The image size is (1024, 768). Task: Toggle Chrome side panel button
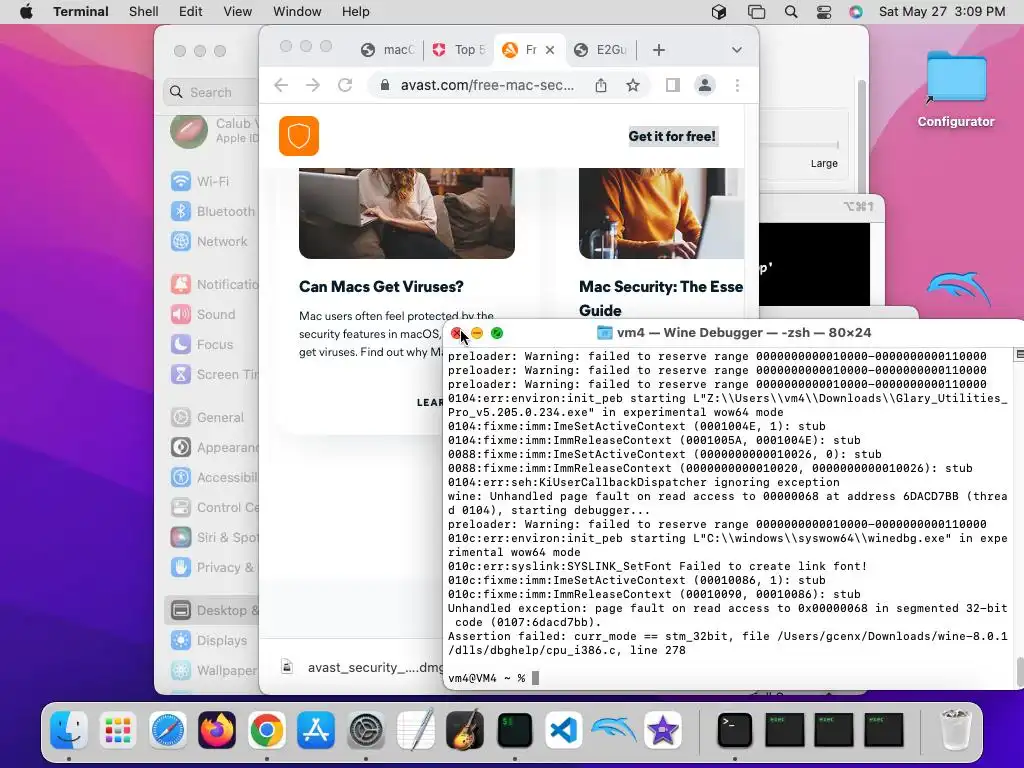coord(673,86)
